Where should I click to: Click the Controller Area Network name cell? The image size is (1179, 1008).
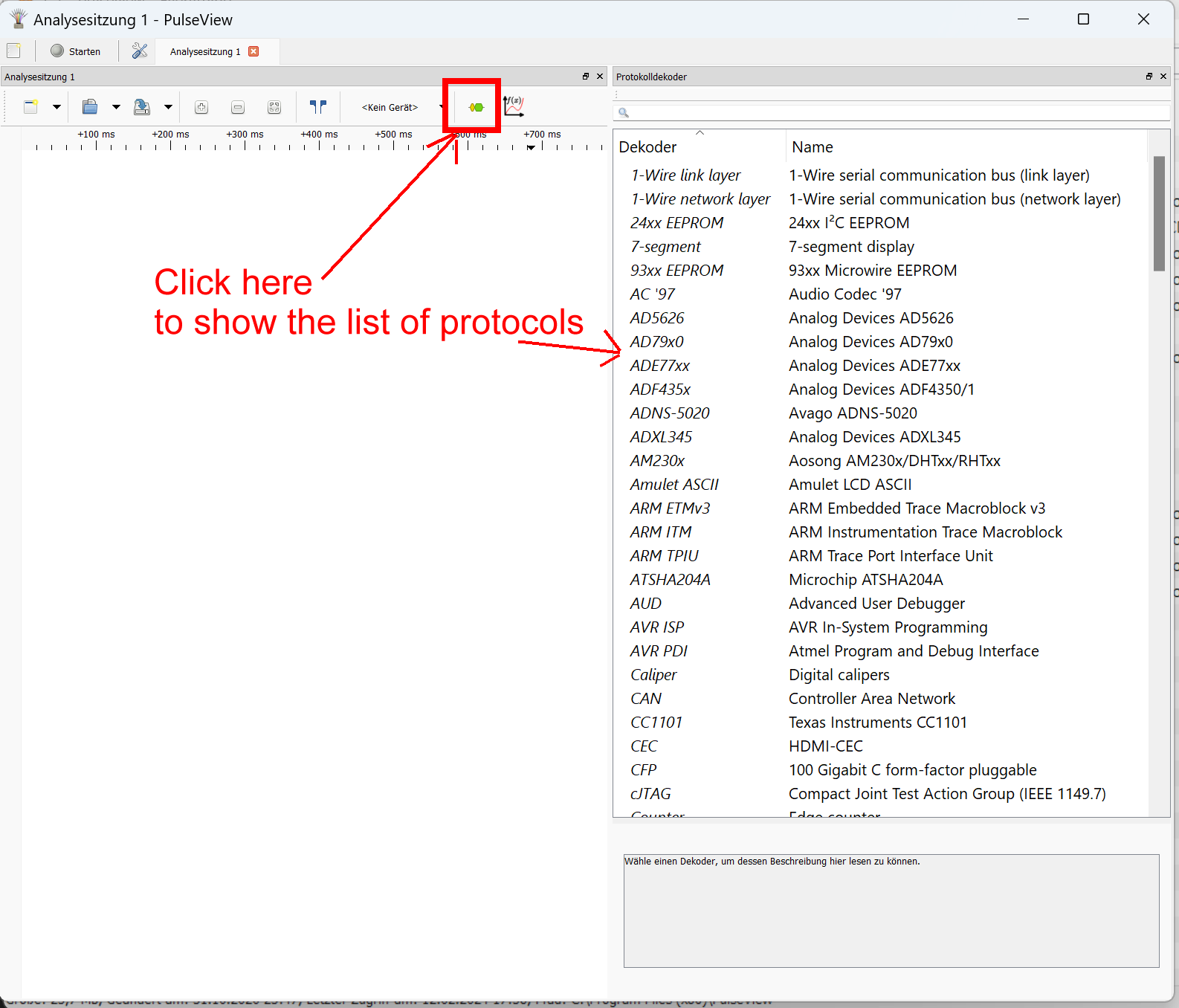[872, 699]
